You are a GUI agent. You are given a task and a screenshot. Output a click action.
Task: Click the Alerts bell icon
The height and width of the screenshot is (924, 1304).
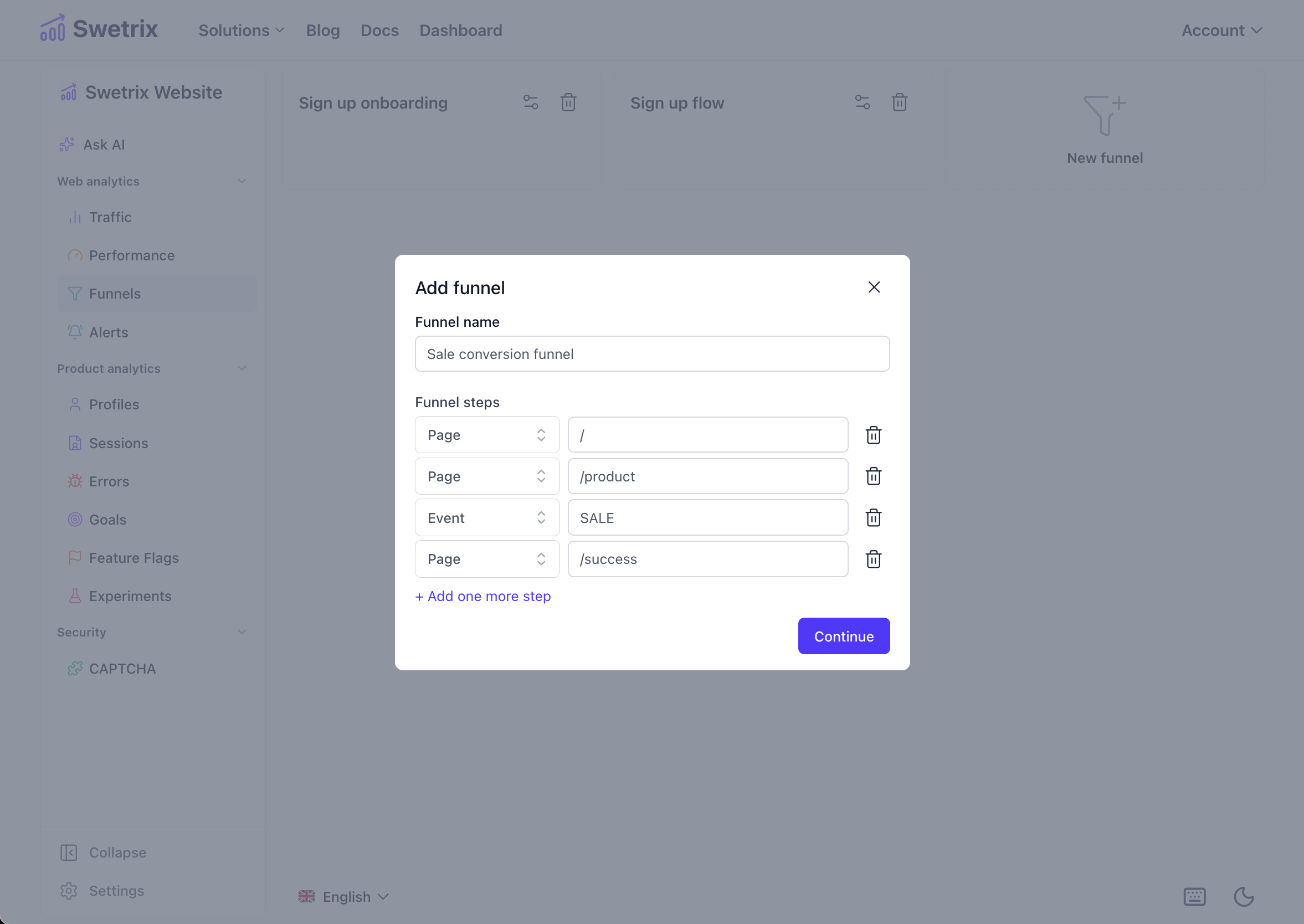(75, 332)
